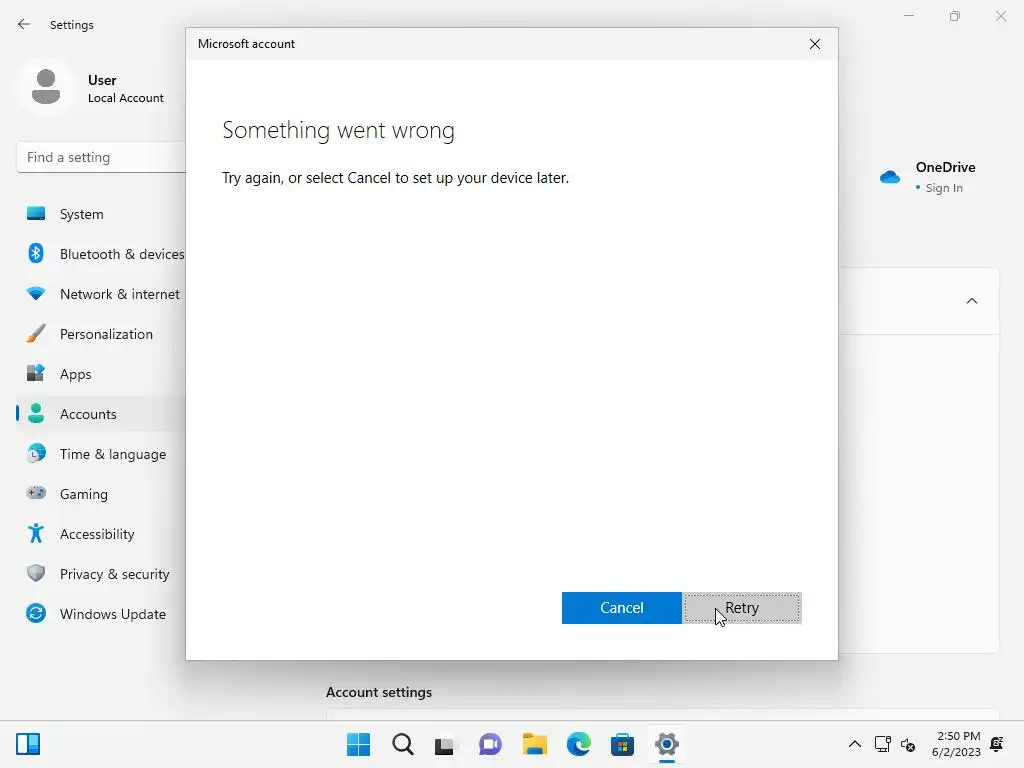Viewport: 1024px width, 768px height.
Task: Select Gaming menu label
Action: 84,494
